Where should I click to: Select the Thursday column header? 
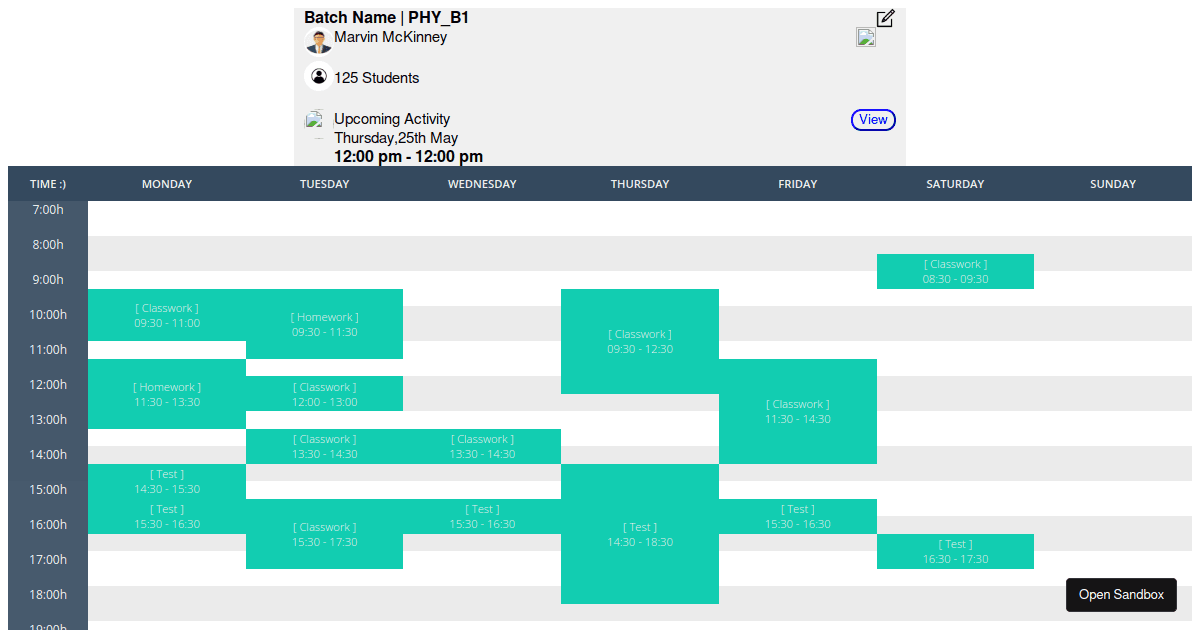click(640, 184)
